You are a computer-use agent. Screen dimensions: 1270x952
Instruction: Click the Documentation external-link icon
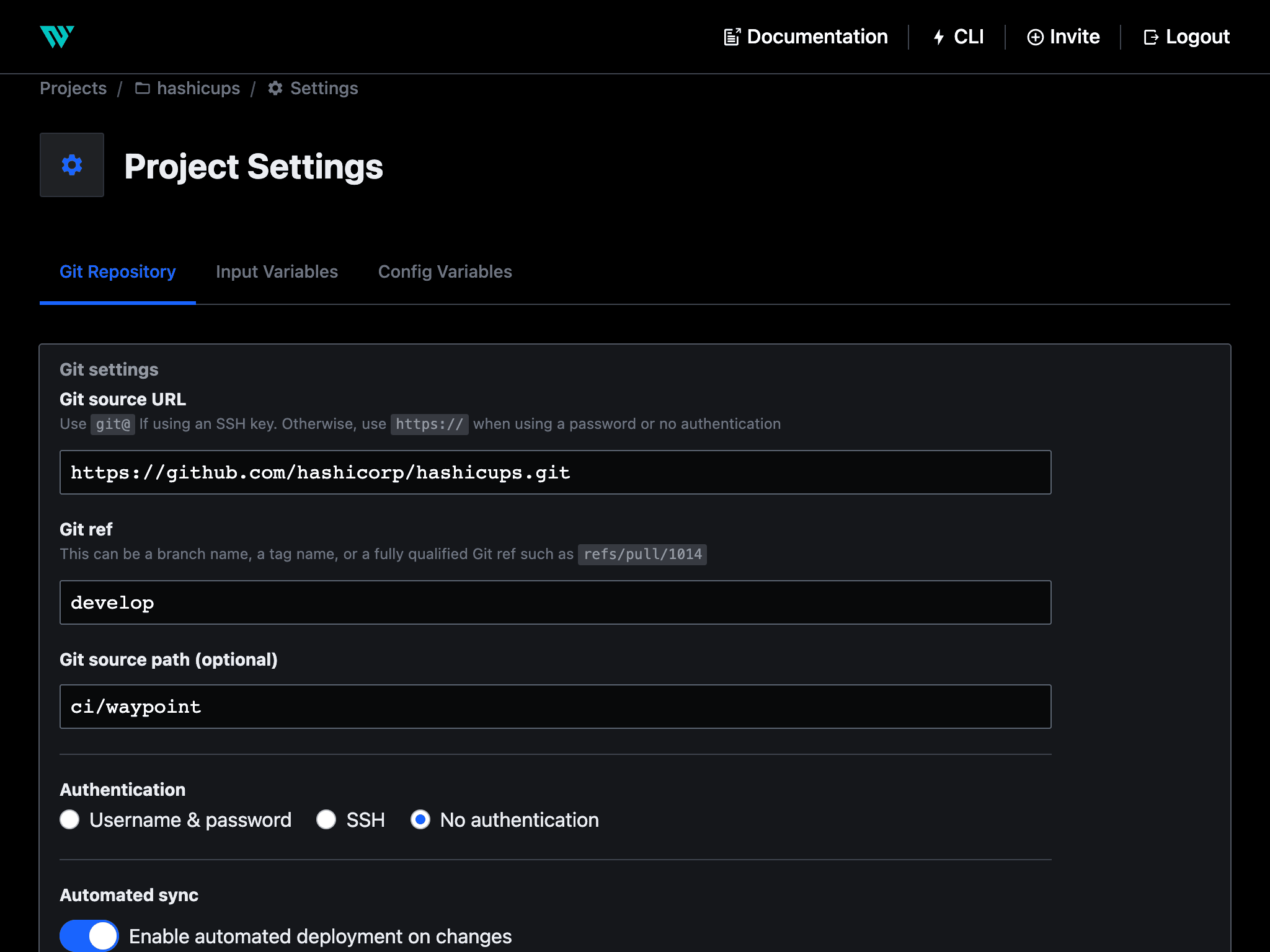[x=732, y=37]
